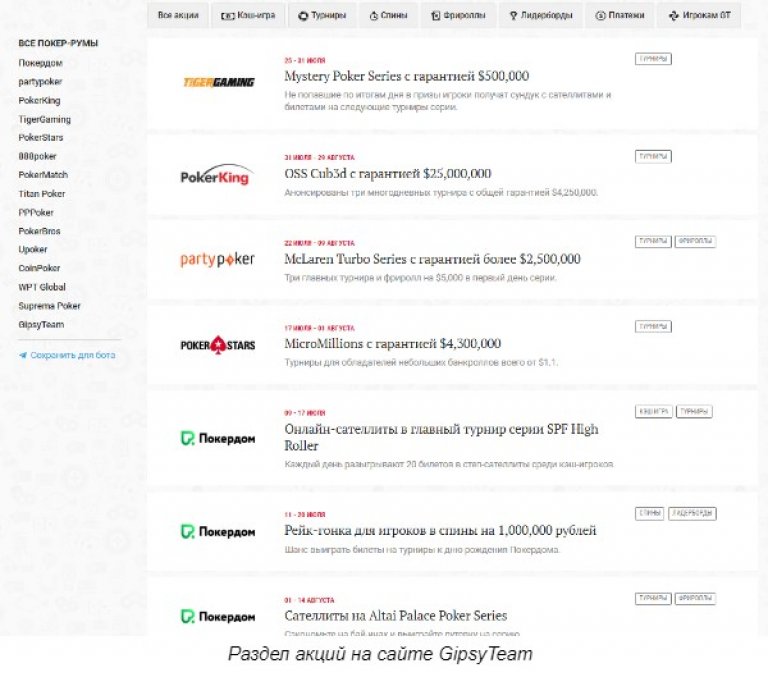This screenshot has height=677, width=768.
Task: Select Titan Poker in the sidebar
Action: (42, 193)
